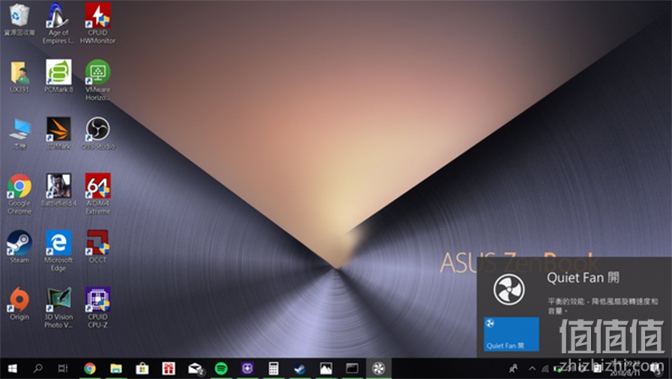Viewport: 672px width, 379px height.
Task: Select the AIDA64 Extreme desktop icon
Action: tap(98, 194)
